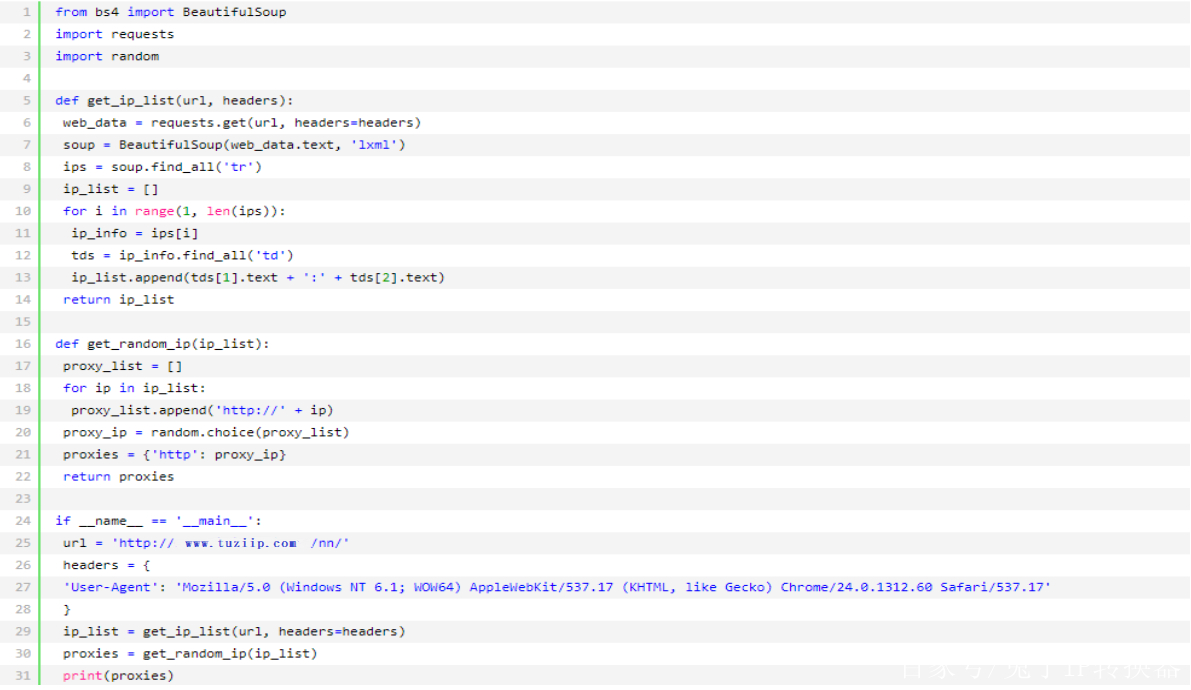This screenshot has height=690, width=1191.
Task: Click the "proxies = {'http': proxy_ip}" line
Action: [x=175, y=454]
